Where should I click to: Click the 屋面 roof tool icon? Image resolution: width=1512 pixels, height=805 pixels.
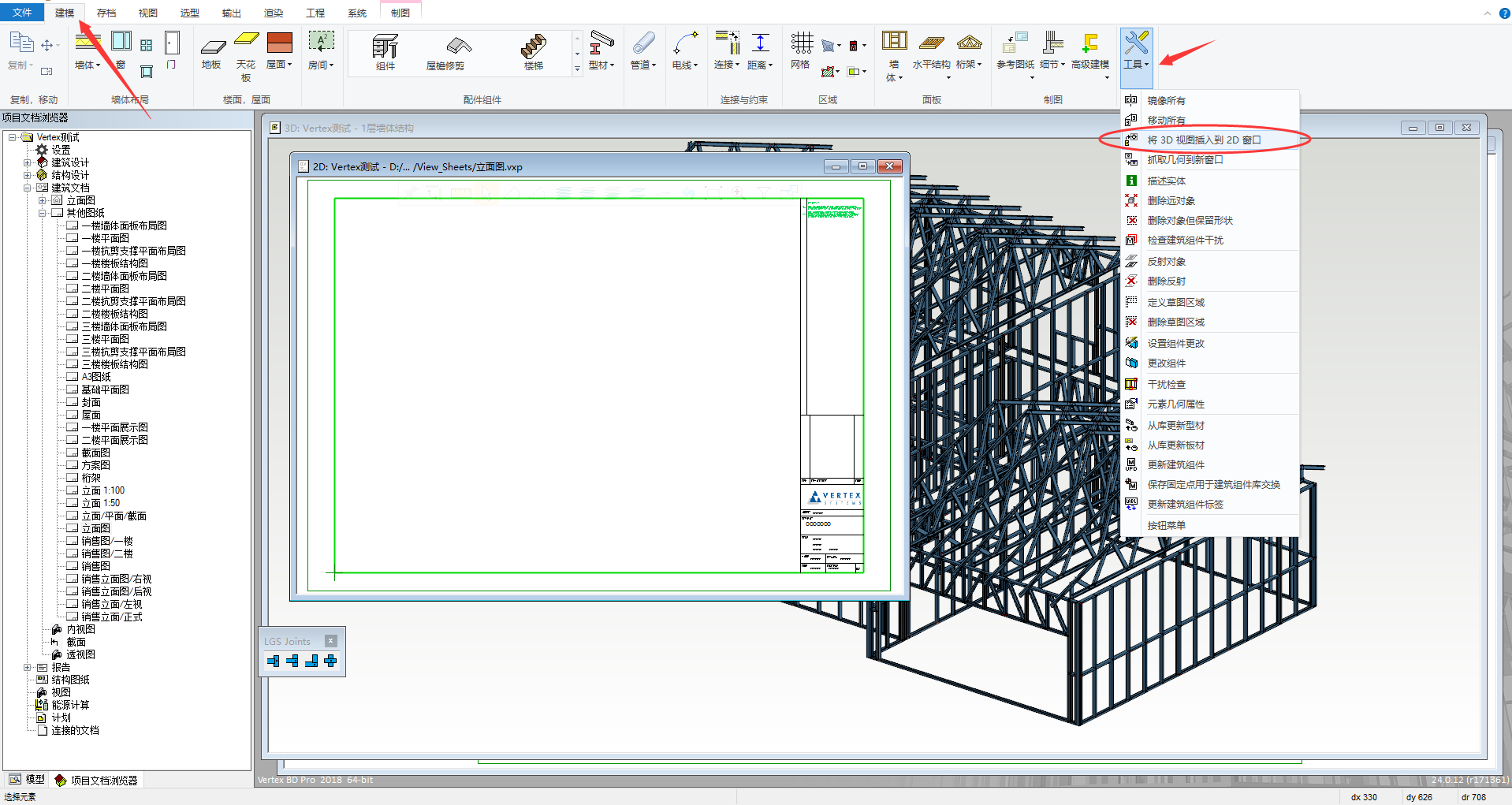(279, 42)
